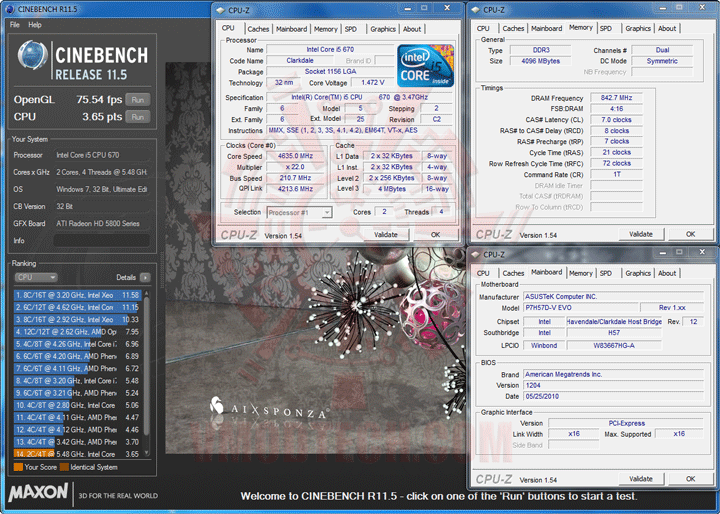Switch to SPD tab in CPU-Z CPU window

tap(351, 29)
